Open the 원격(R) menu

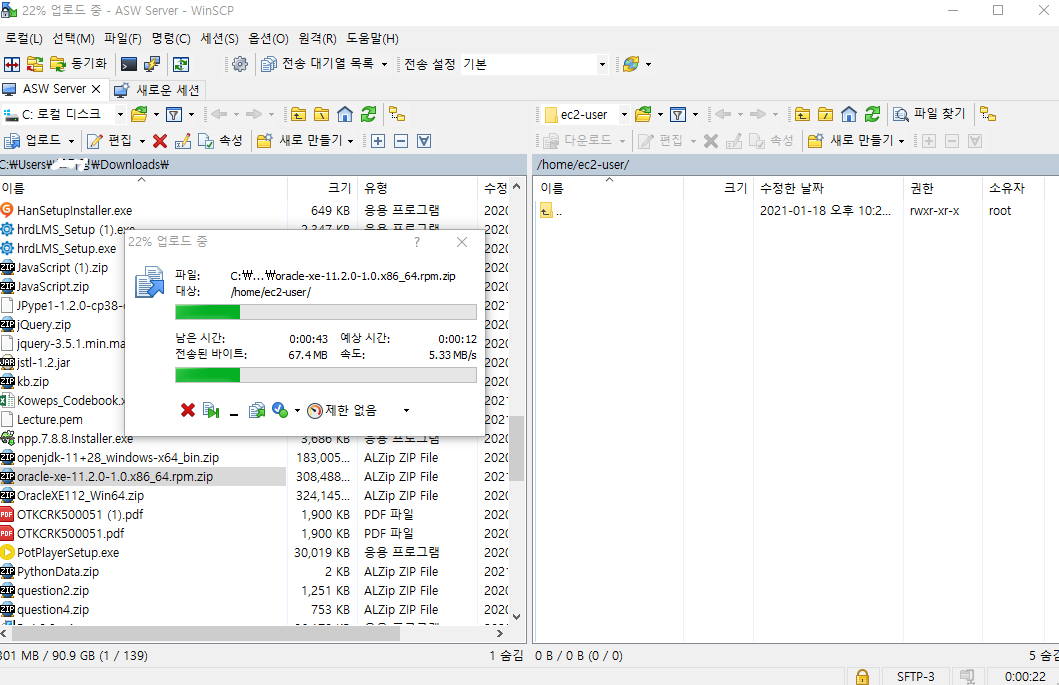coord(317,39)
